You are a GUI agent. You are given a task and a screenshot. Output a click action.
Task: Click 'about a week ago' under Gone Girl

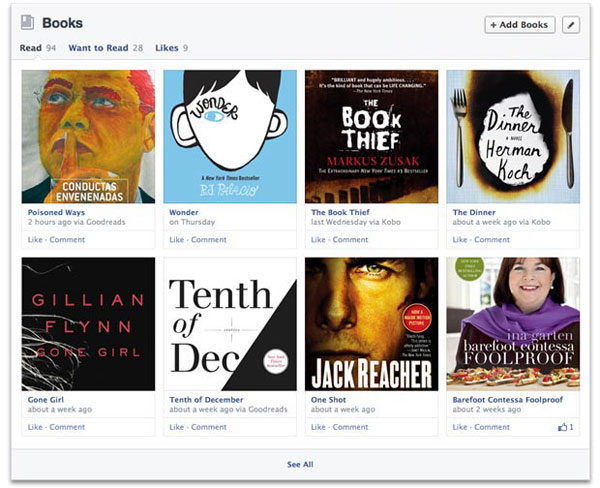click(x=60, y=410)
